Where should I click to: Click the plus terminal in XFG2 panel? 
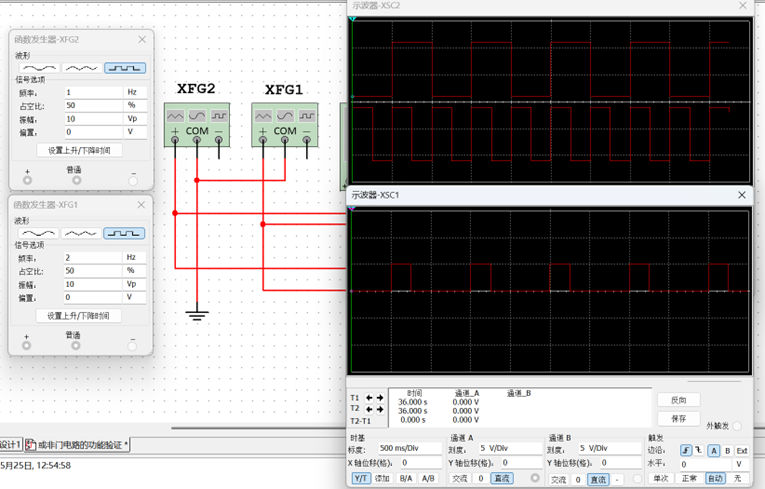pos(27,180)
